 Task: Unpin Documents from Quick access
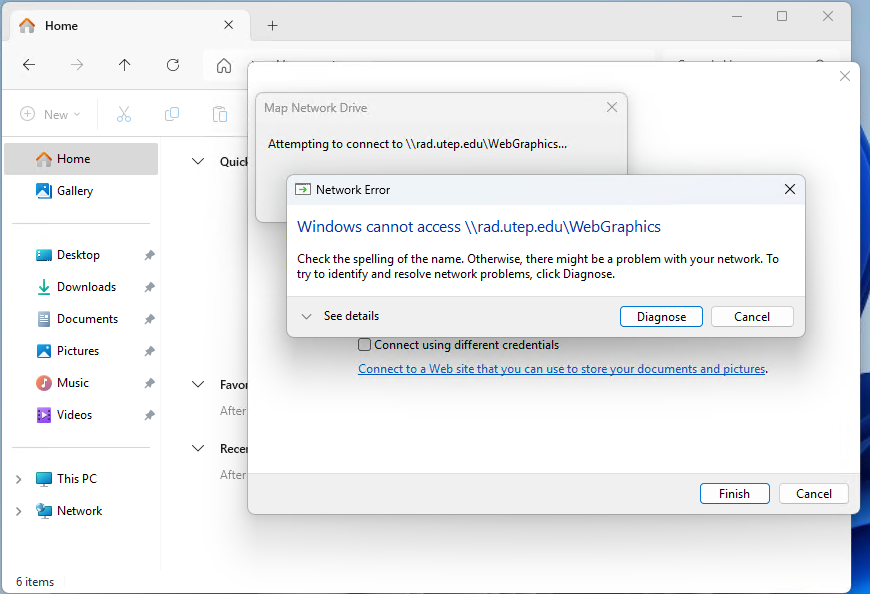pos(150,319)
